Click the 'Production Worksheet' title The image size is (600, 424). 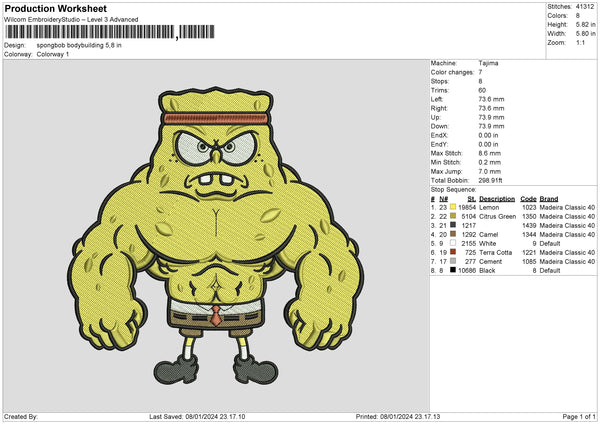55,8
